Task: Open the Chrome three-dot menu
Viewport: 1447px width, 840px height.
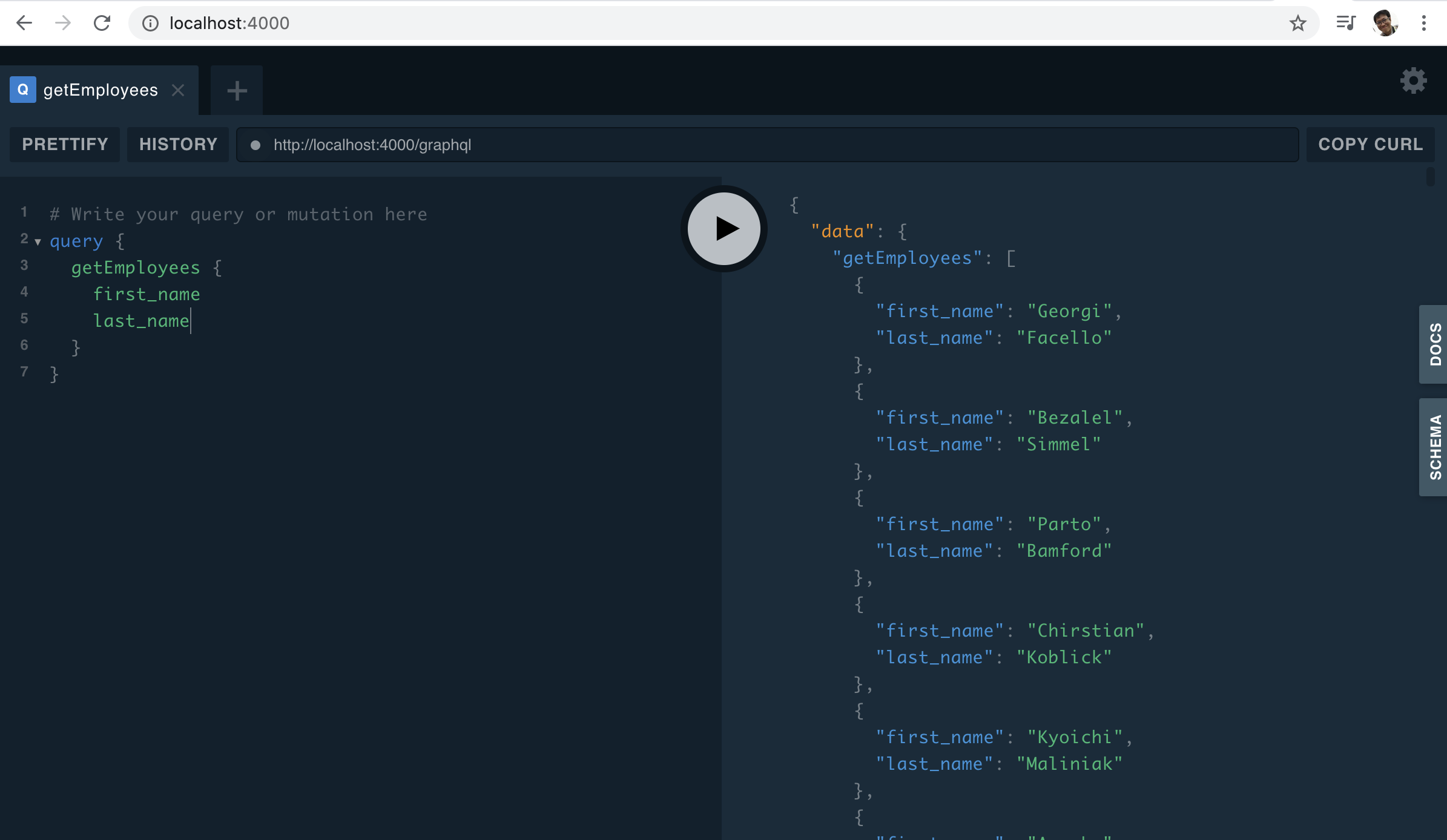Action: (1423, 23)
